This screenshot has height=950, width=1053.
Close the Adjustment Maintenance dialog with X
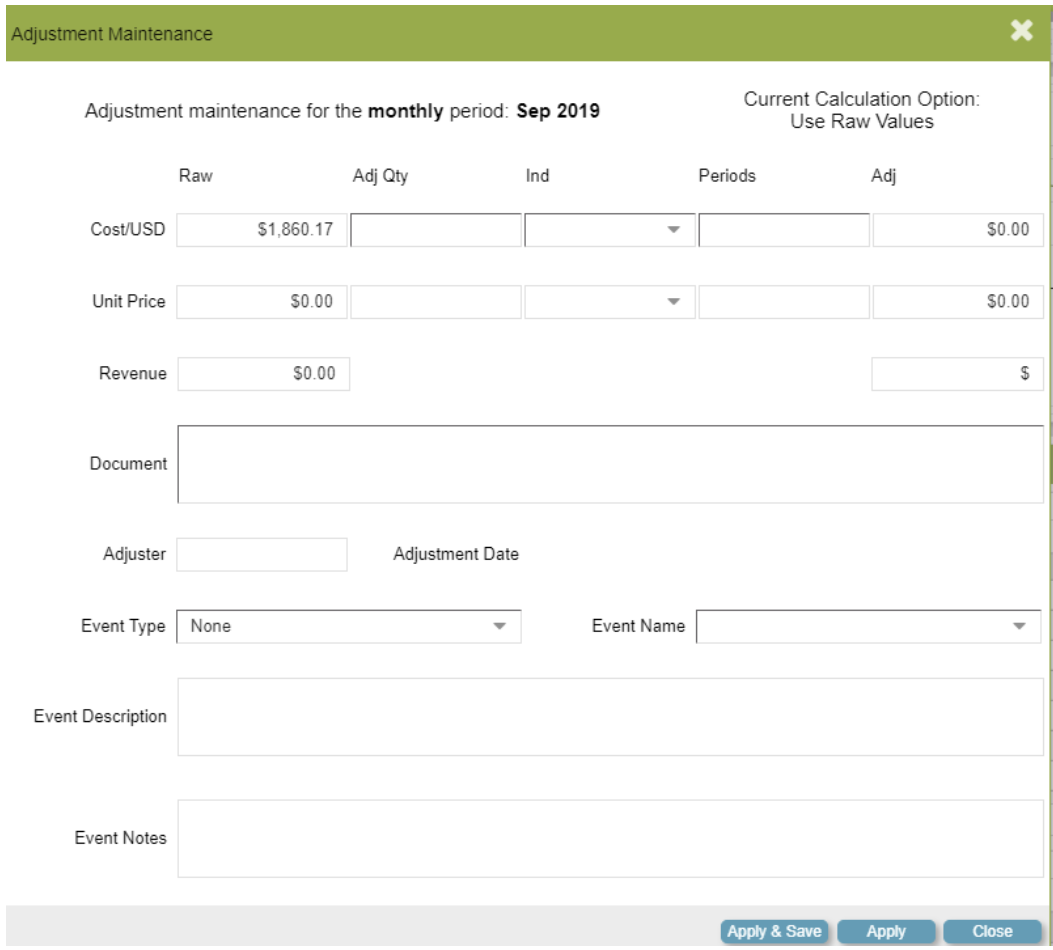(x=1021, y=32)
